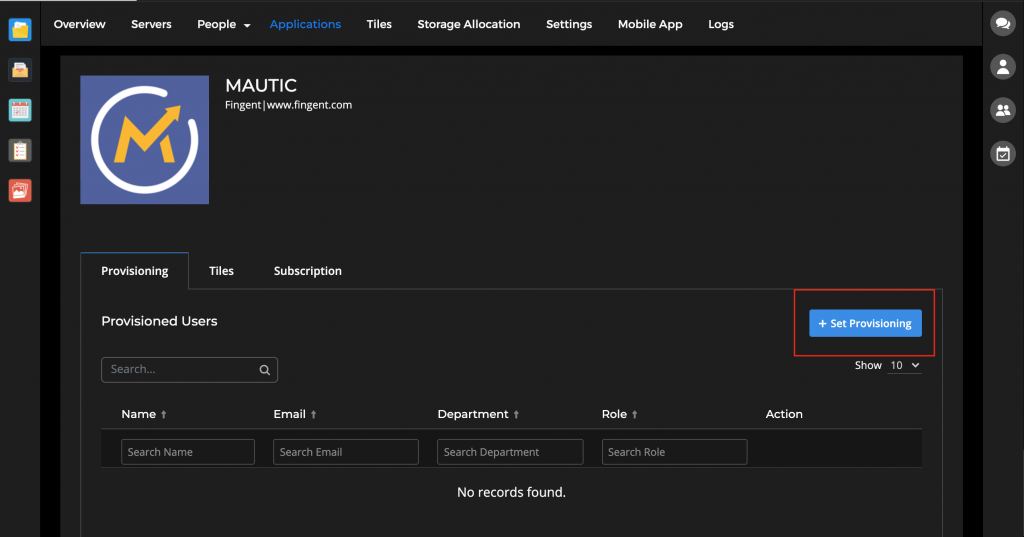The image size is (1024, 537).
Task: Click the magnifier icon in search box
Action: [264, 370]
